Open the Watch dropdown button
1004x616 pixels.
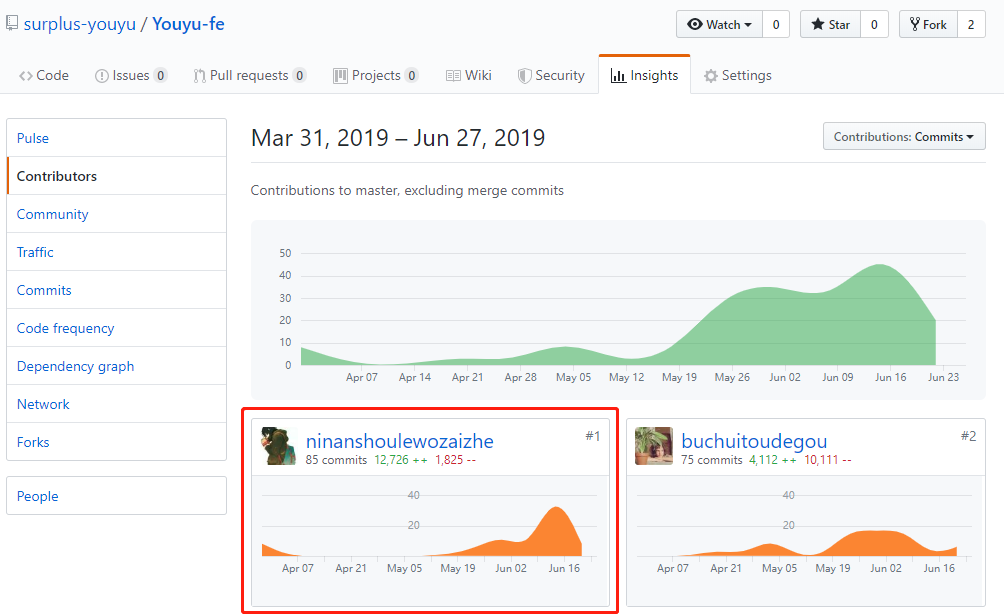click(x=719, y=24)
